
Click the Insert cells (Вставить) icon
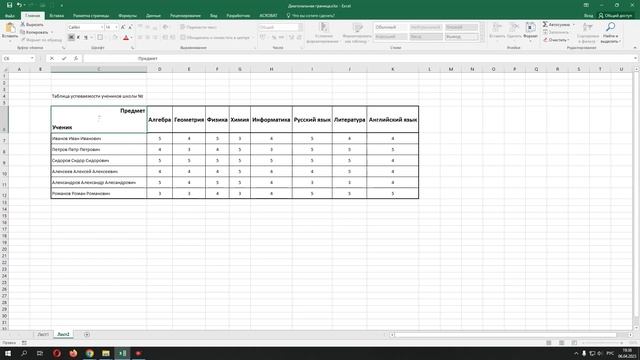[497, 27]
